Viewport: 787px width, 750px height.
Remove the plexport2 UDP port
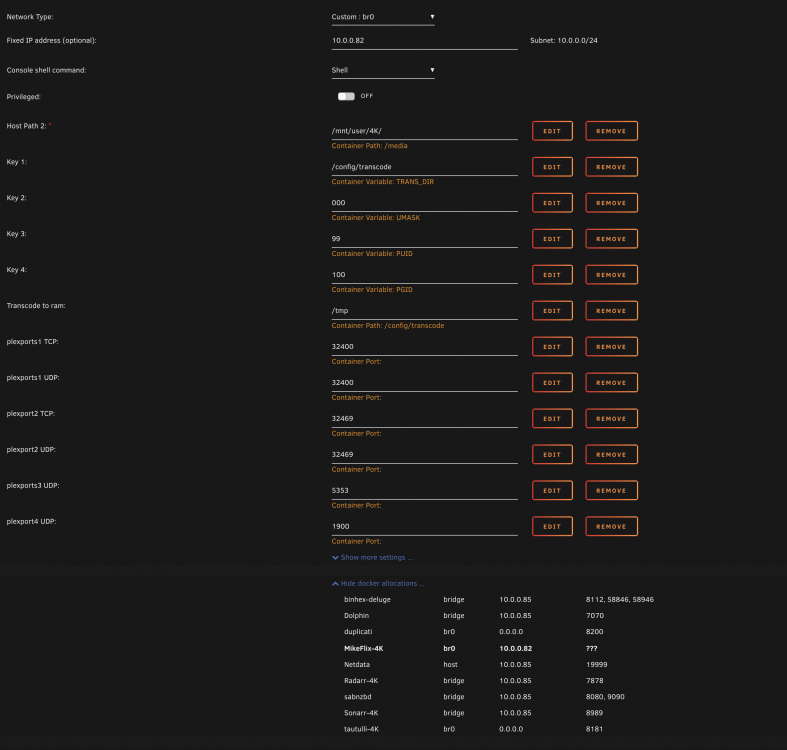pos(611,454)
